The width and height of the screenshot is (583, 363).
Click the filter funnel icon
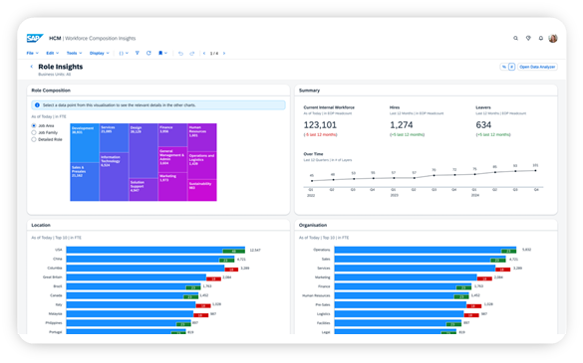(x=137, y=53)
